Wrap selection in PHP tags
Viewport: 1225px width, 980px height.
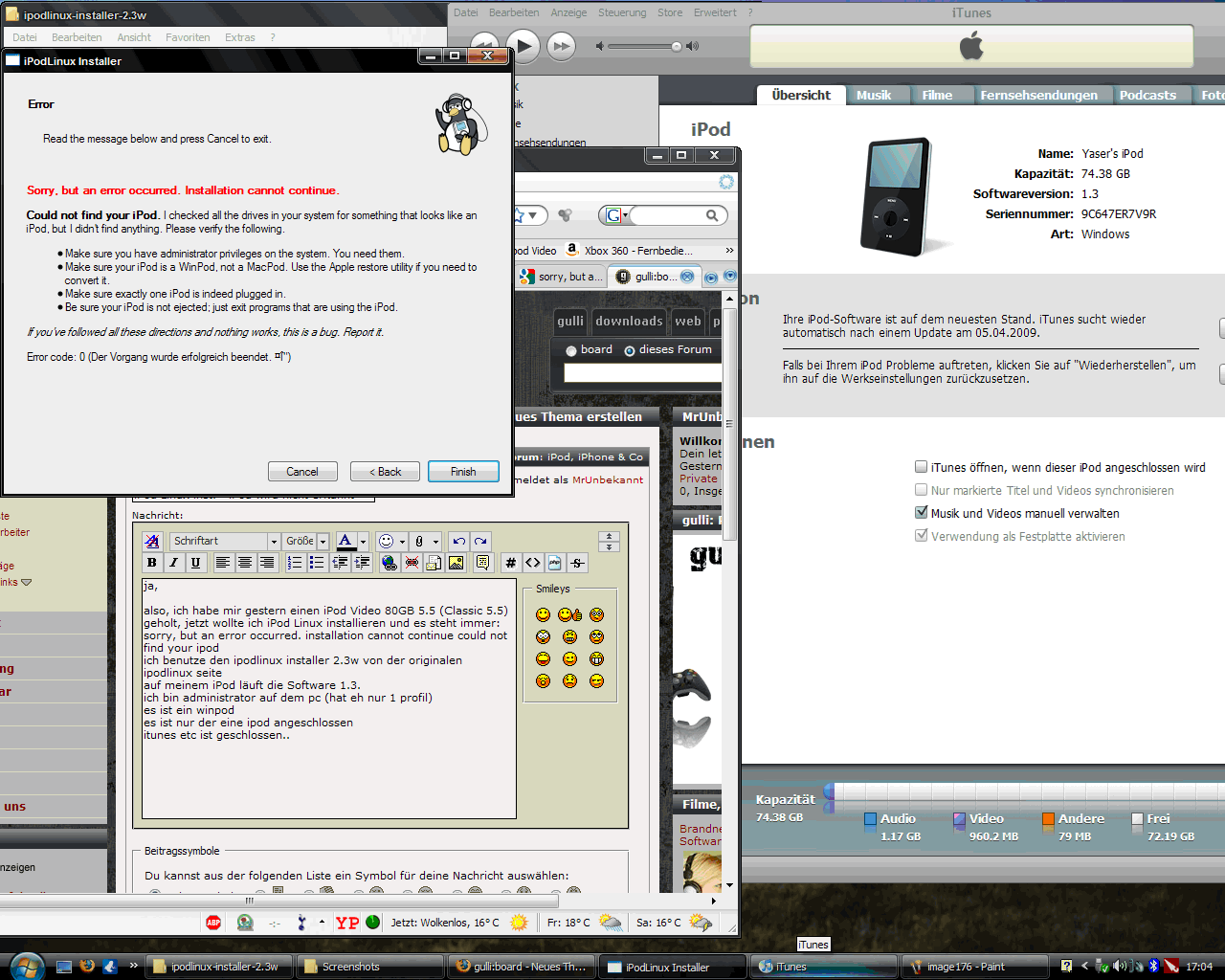tap(555, 563)
